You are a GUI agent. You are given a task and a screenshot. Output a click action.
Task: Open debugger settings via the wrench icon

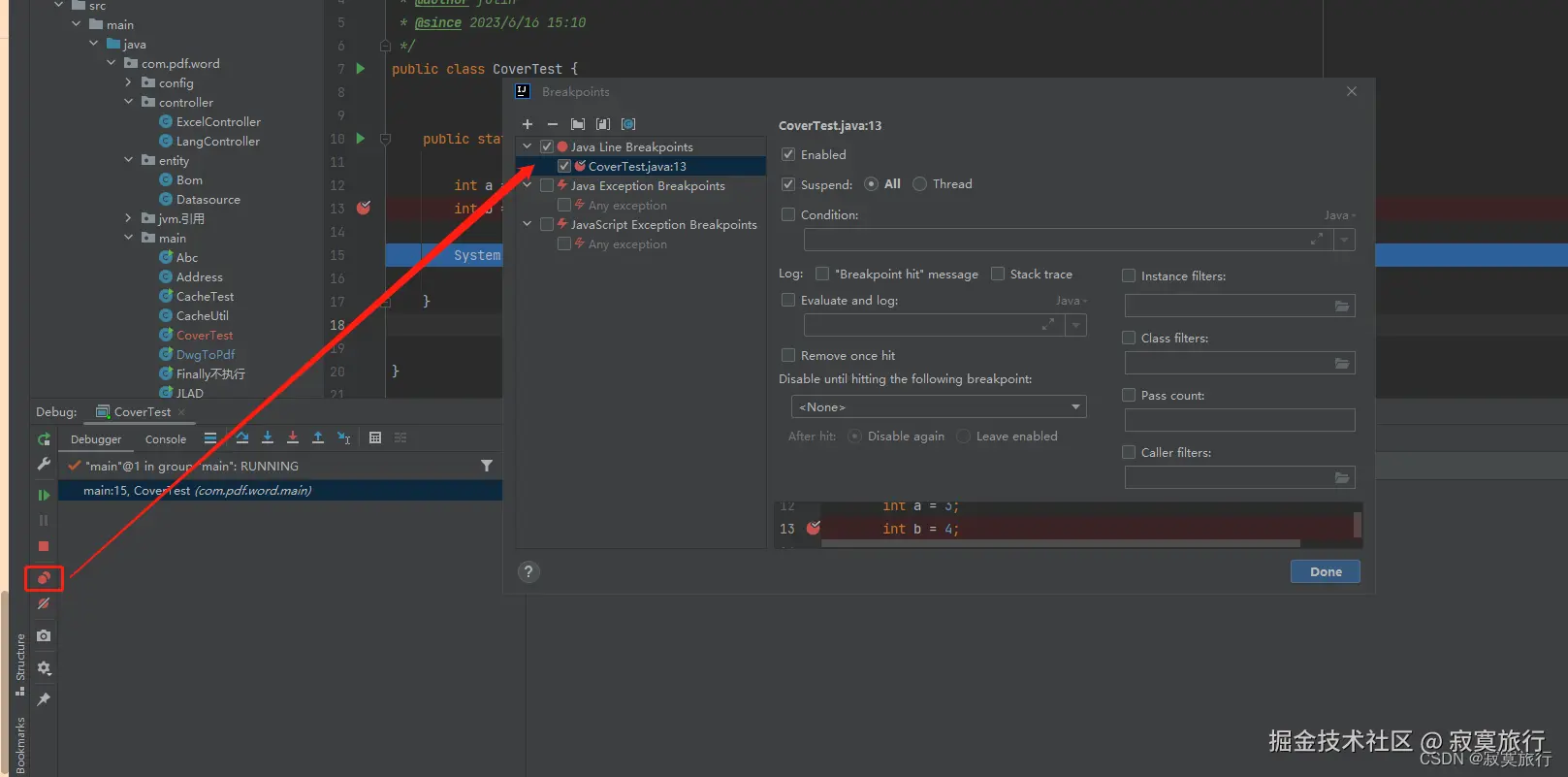pyautogui.click(x=44, y=465)
